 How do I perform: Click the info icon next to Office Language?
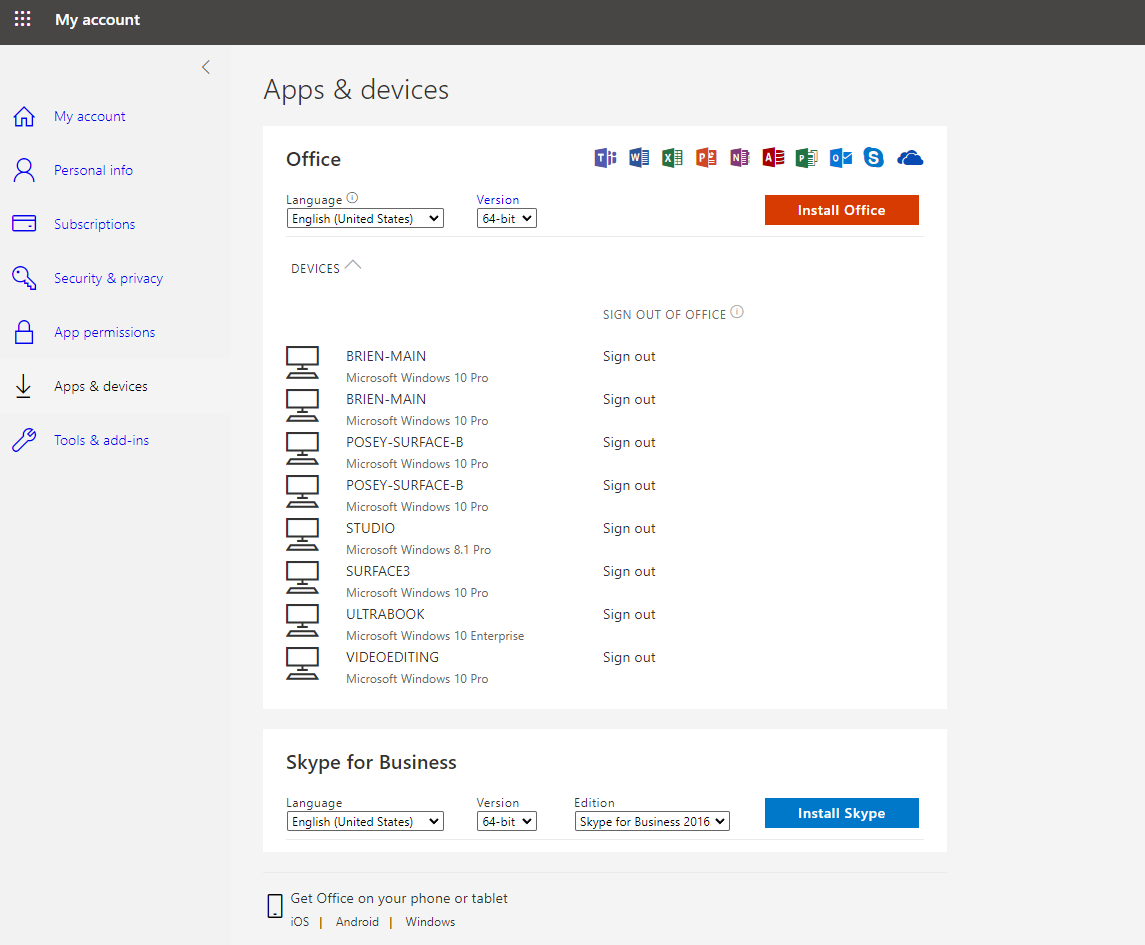352,198
